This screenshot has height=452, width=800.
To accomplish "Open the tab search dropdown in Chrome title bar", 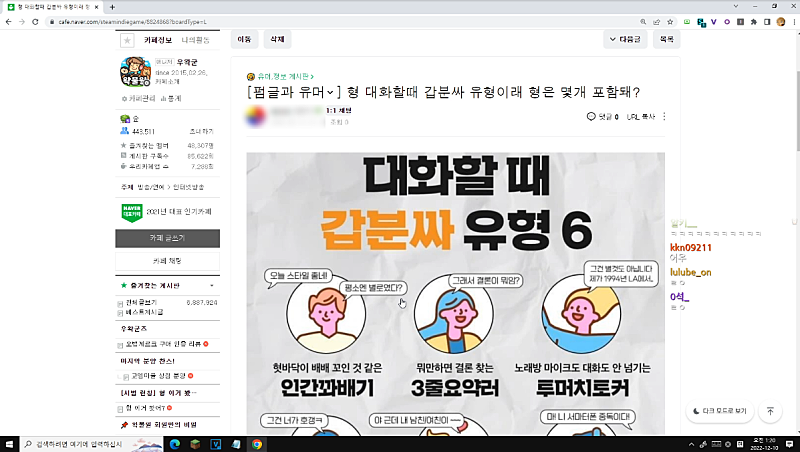I will (736, 6).
